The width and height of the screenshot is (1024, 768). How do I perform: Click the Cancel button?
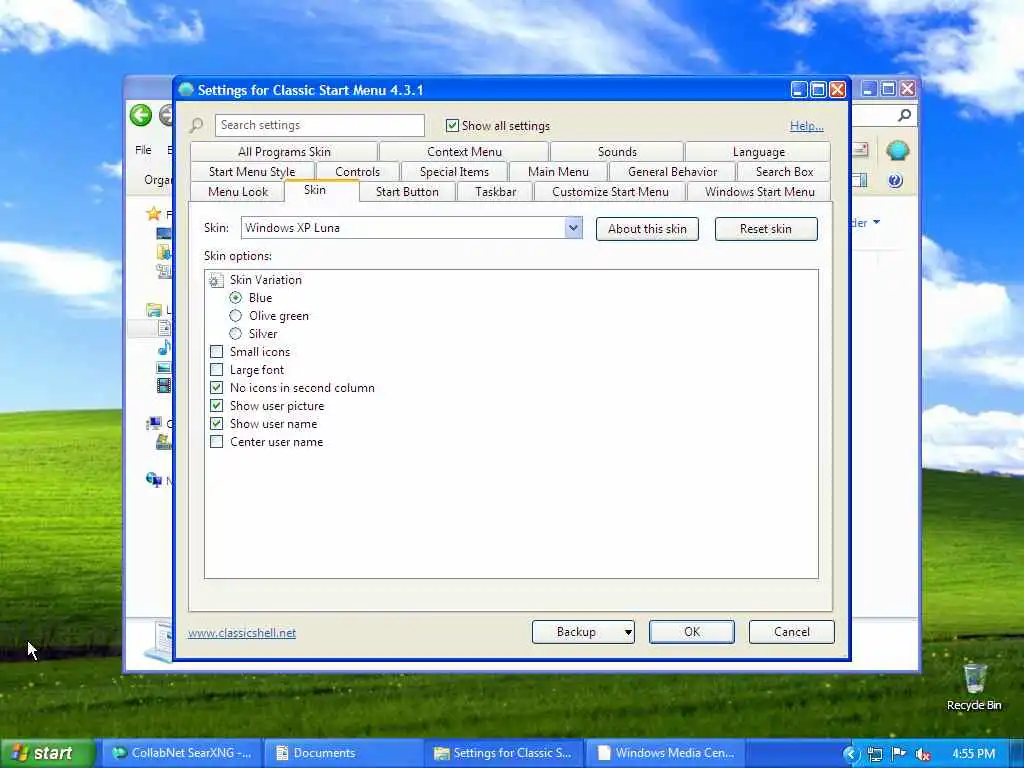792,632
